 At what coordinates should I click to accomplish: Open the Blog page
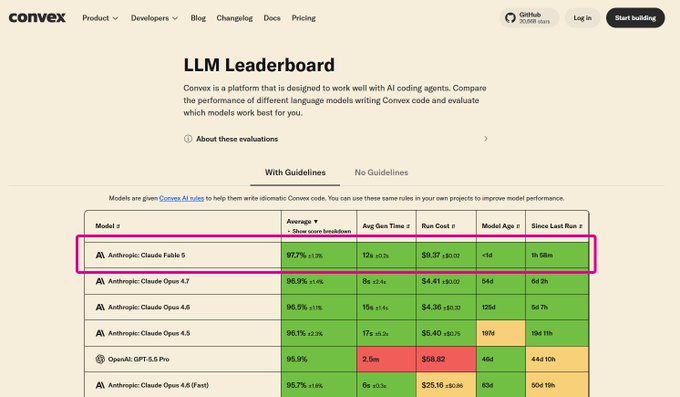pyautogui.click(x=198, y=18)
